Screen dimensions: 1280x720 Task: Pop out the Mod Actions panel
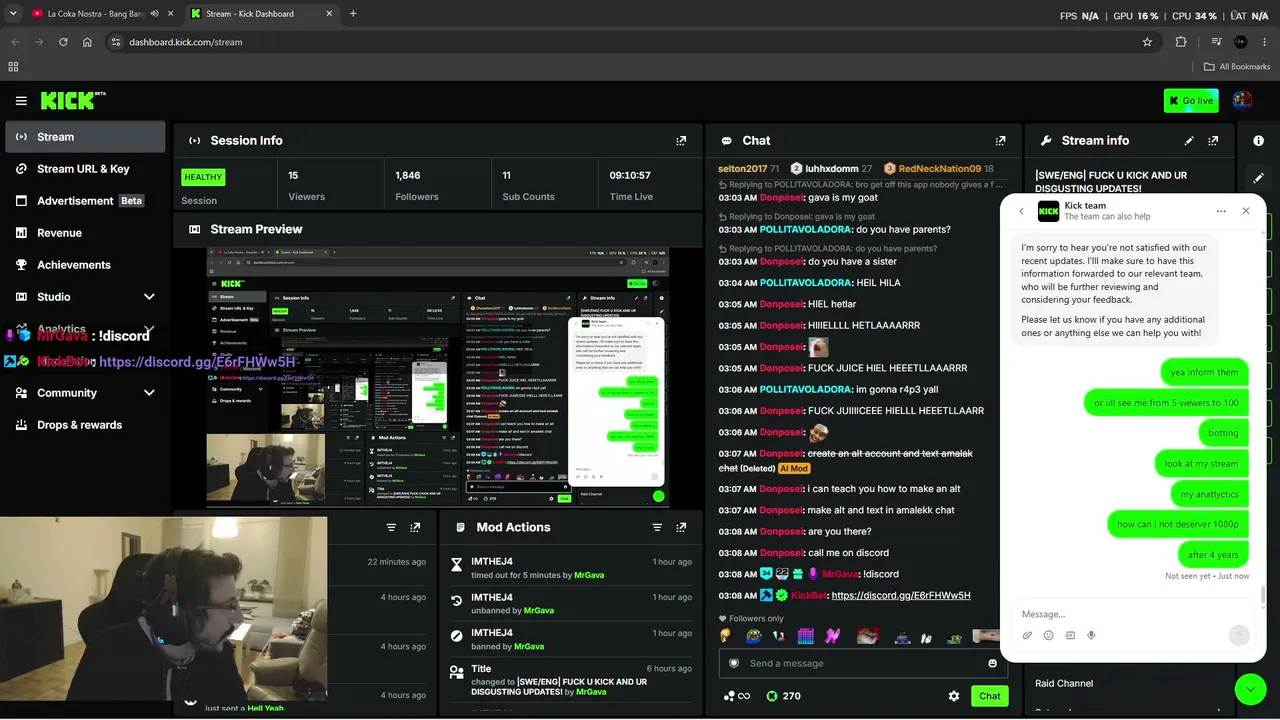[x=681, y=527]
